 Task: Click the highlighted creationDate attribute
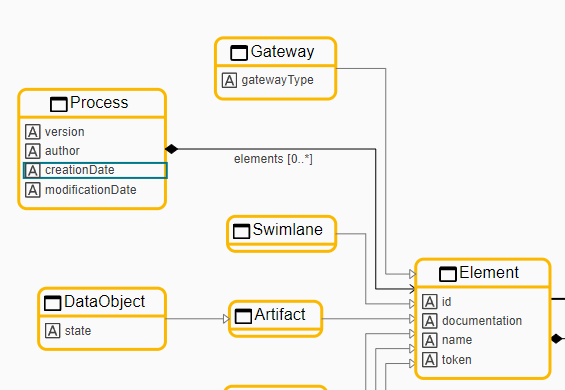95,170
